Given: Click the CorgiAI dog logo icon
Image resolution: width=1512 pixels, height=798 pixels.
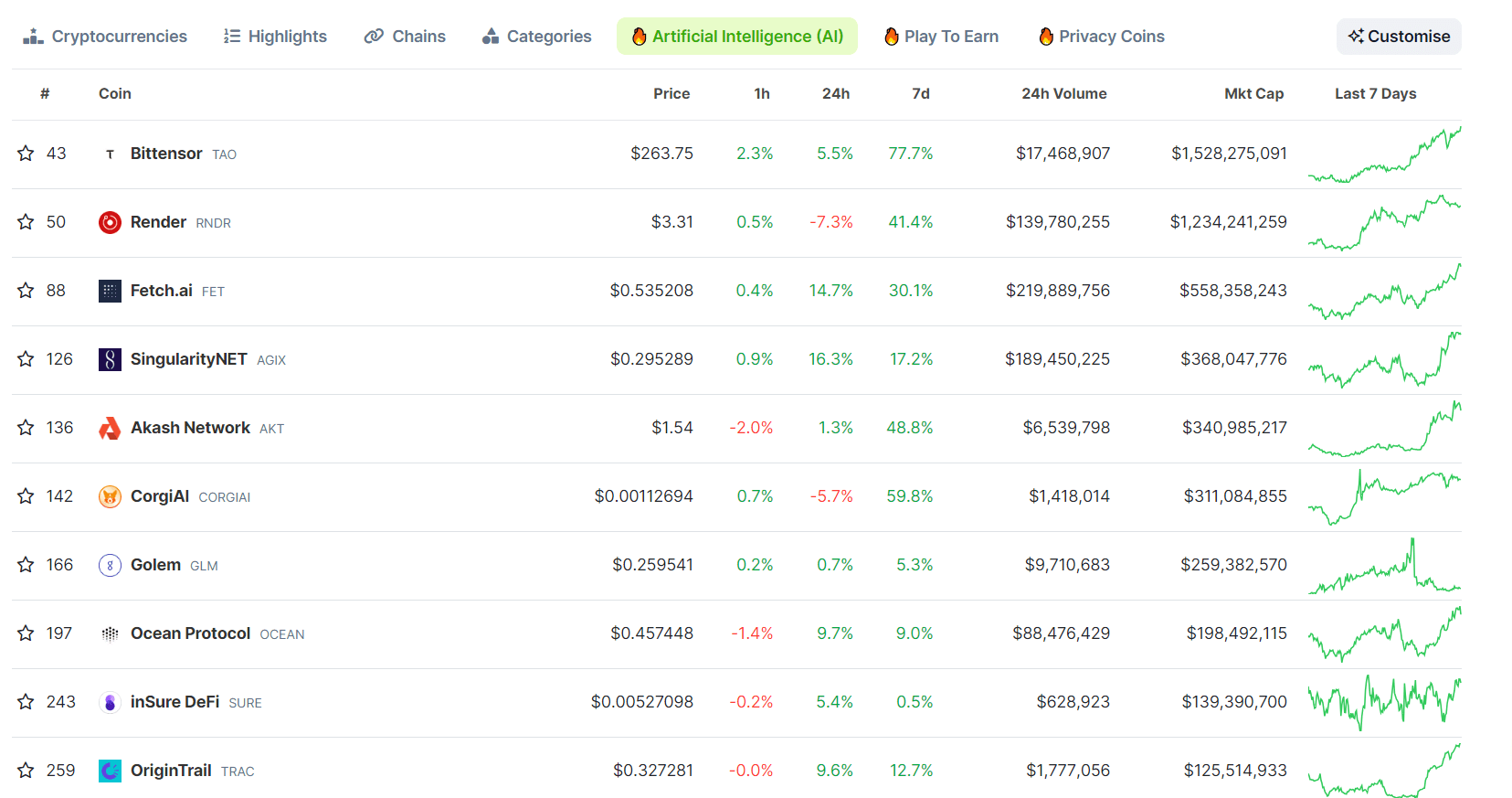Looking at the screenshot, I should [x=110, y=496].
